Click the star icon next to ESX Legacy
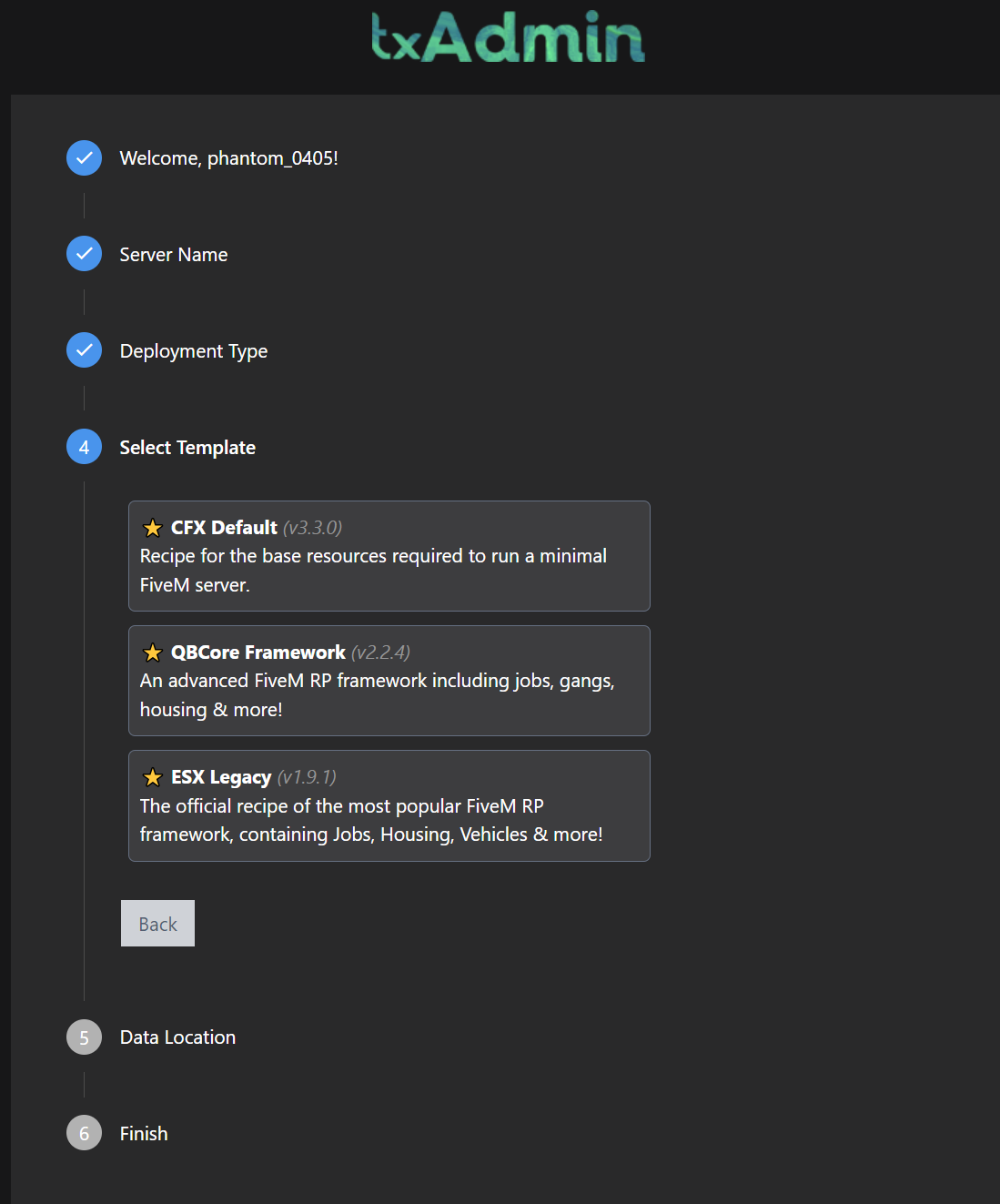The width and height of the screenshot is (1000, 1204). coord(152,776)
